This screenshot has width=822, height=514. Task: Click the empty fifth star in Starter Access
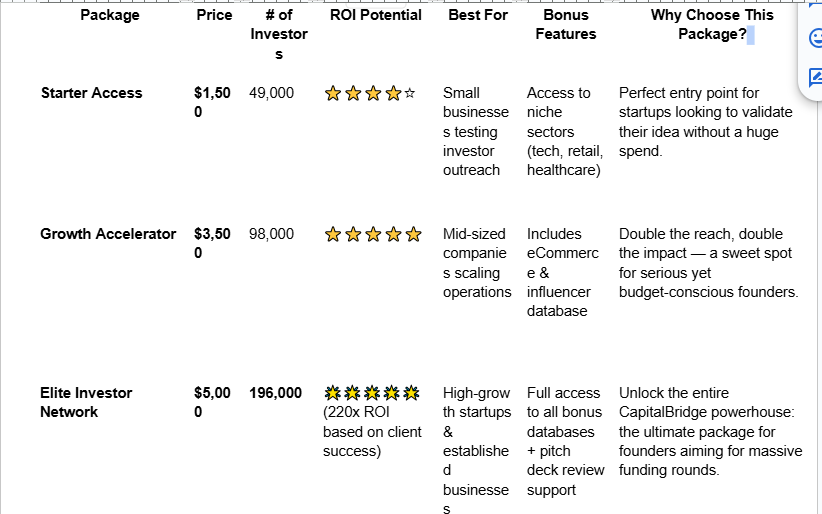click(x=410, y=93)
